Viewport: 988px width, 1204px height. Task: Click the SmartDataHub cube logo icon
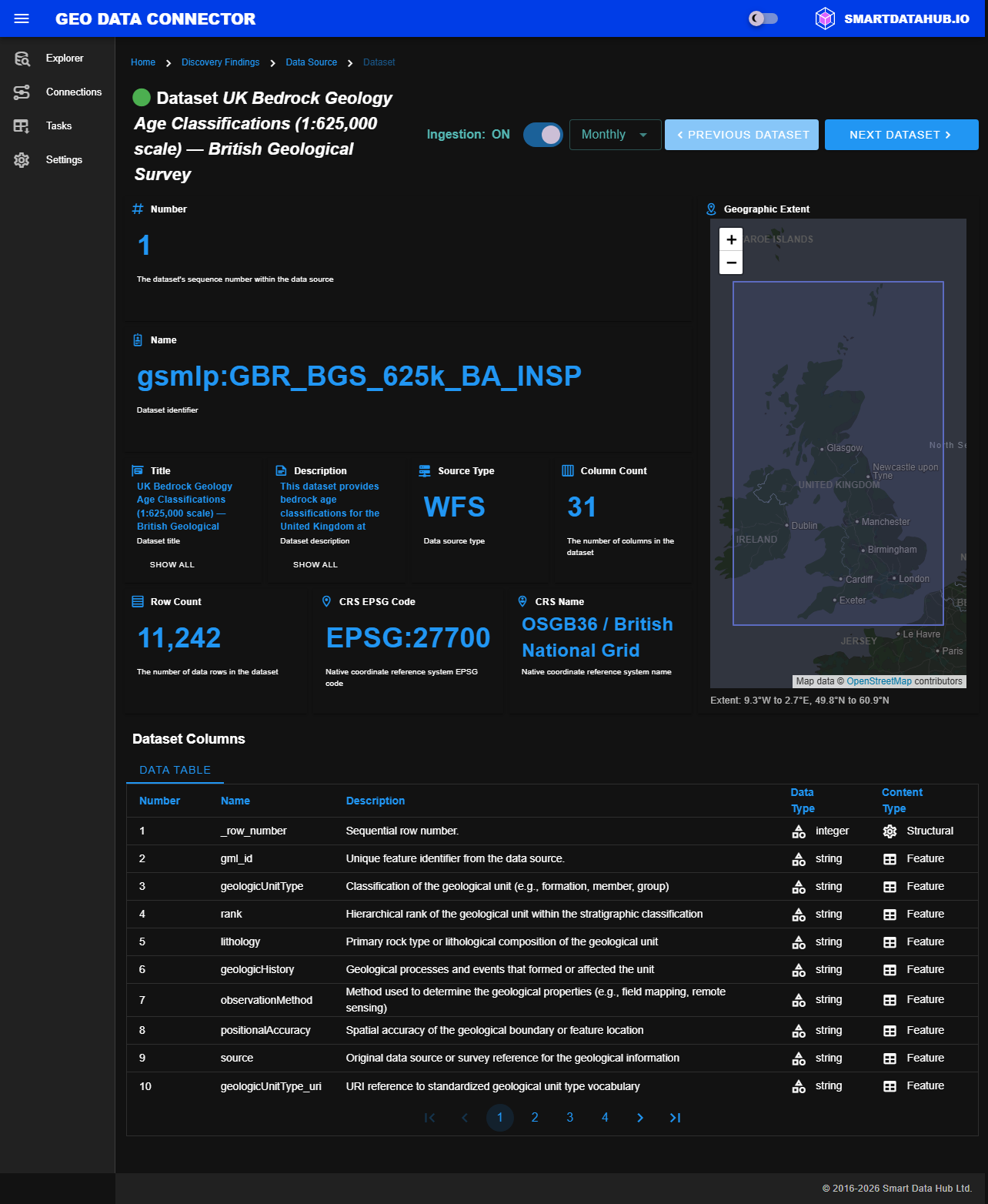pyautogui.click(x=825, y=18)
